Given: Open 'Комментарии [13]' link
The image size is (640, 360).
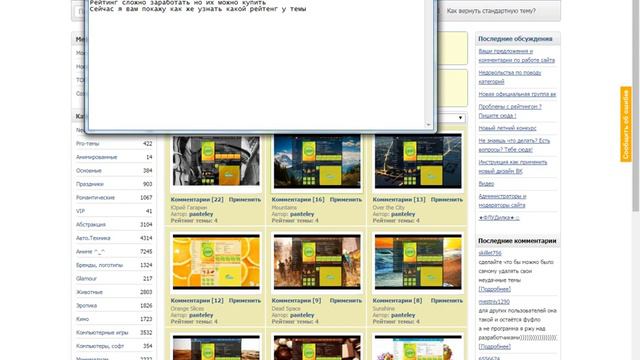Looking at the screenshot, I should click(399, 200).
